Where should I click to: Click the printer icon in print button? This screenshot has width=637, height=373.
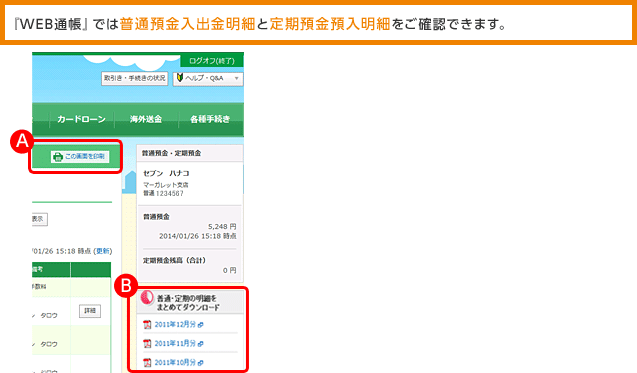pyautogui.click(x=58, y=157)
